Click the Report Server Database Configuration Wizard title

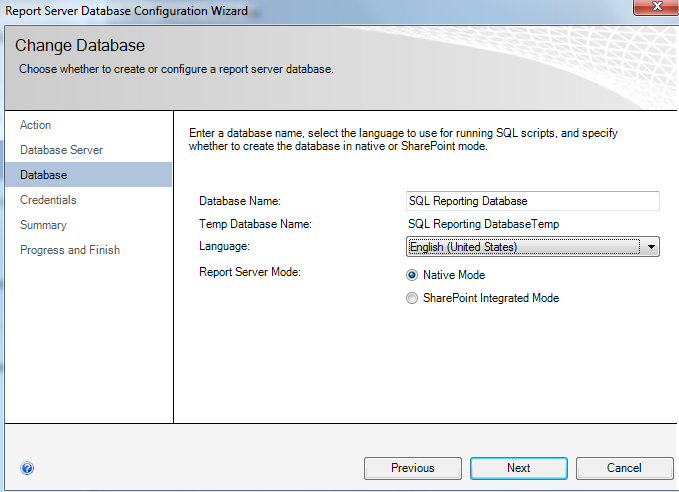tap(126, 10)
